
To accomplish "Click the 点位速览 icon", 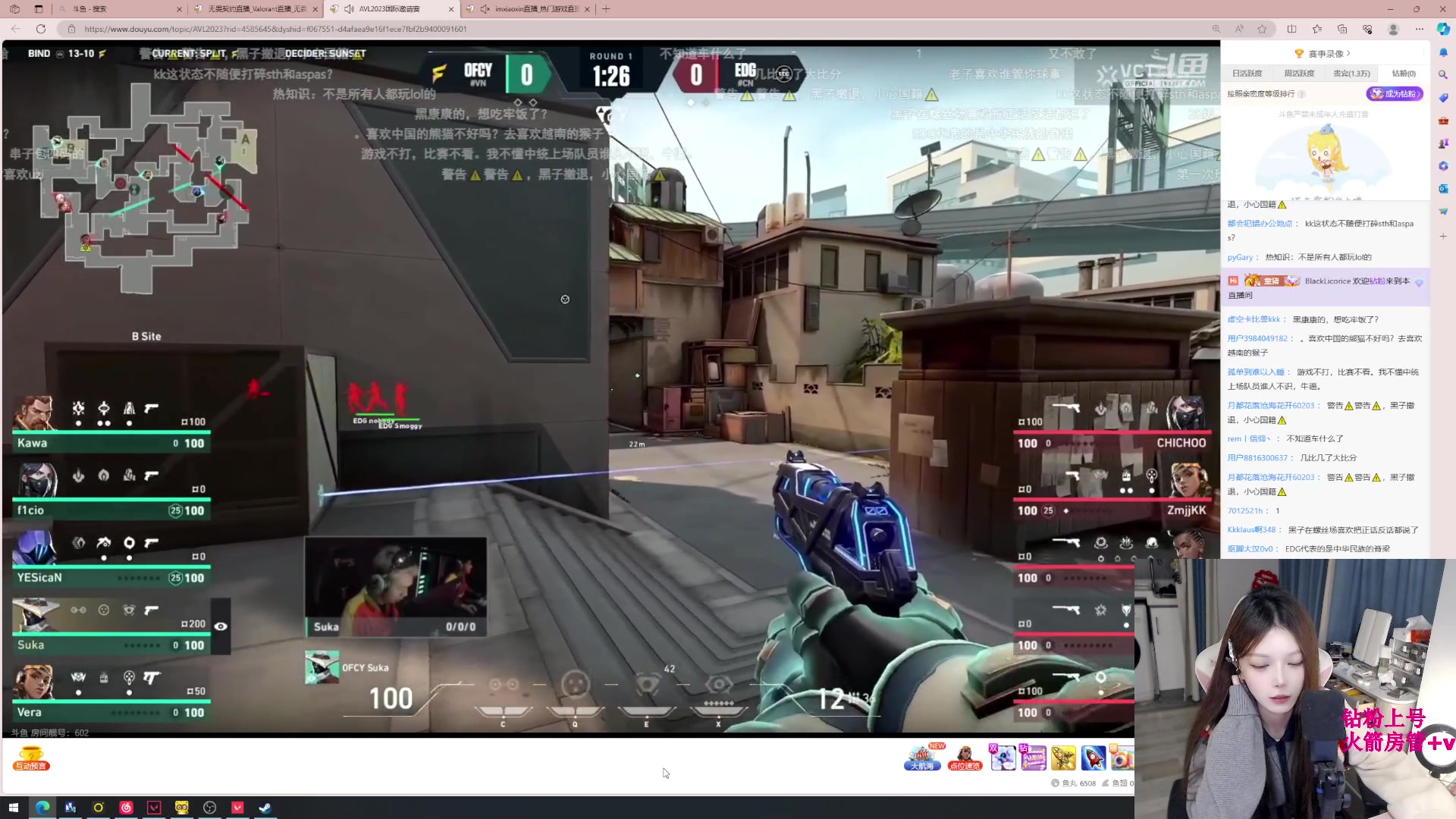I will tap(965, 757).
